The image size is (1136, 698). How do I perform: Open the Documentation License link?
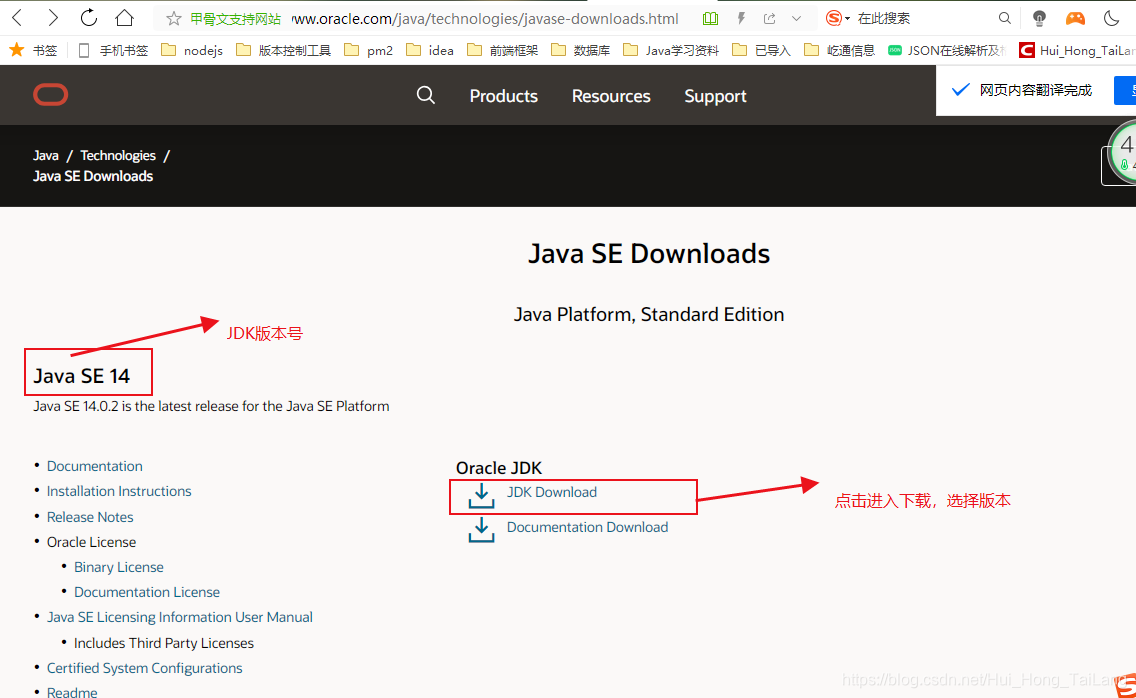(x=147, y=592)
